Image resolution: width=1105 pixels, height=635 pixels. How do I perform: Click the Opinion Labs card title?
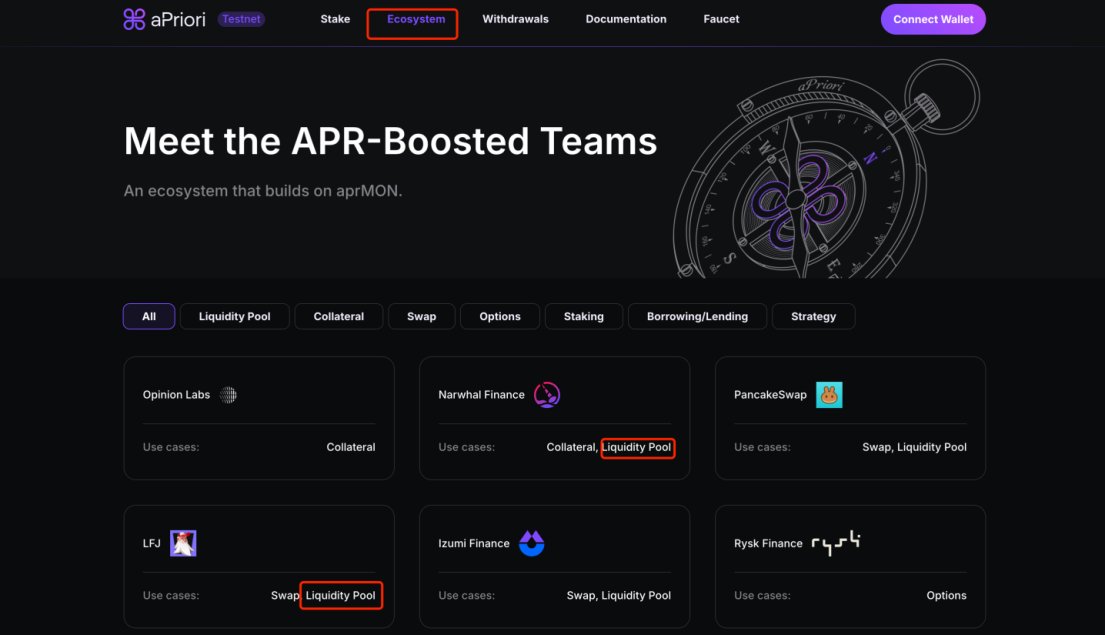click(176, 395)
